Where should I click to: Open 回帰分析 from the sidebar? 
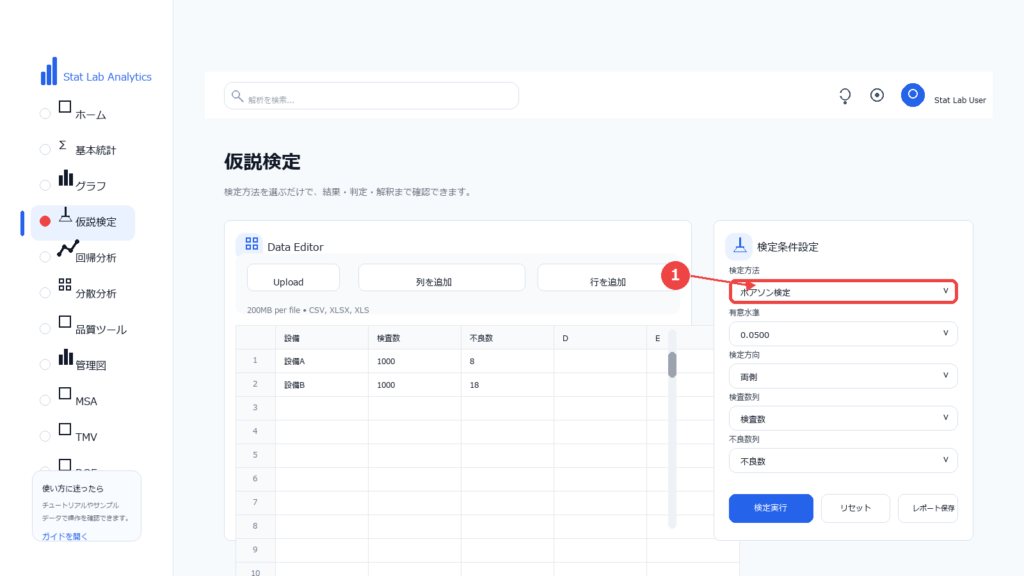[x=95, y=258]
